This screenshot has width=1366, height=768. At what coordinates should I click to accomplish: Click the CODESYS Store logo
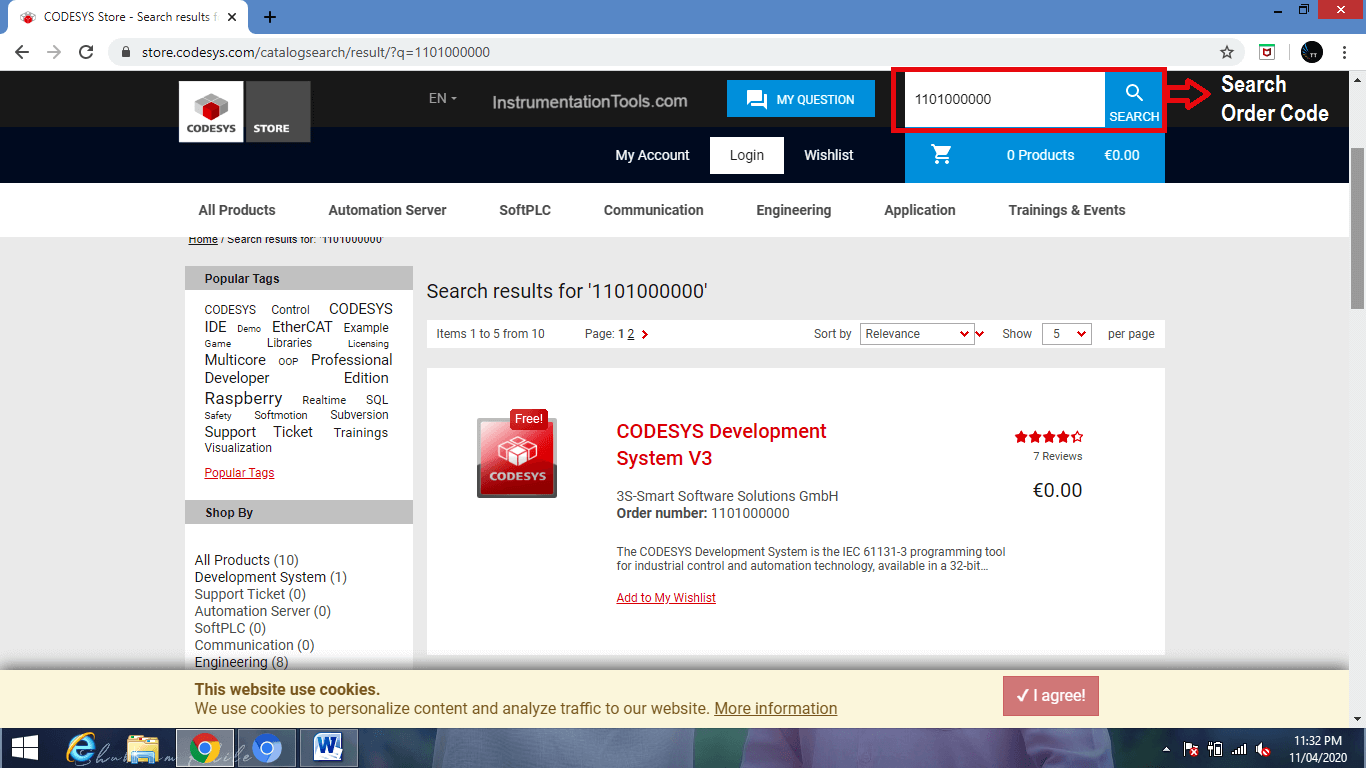(x=245, y=112)
